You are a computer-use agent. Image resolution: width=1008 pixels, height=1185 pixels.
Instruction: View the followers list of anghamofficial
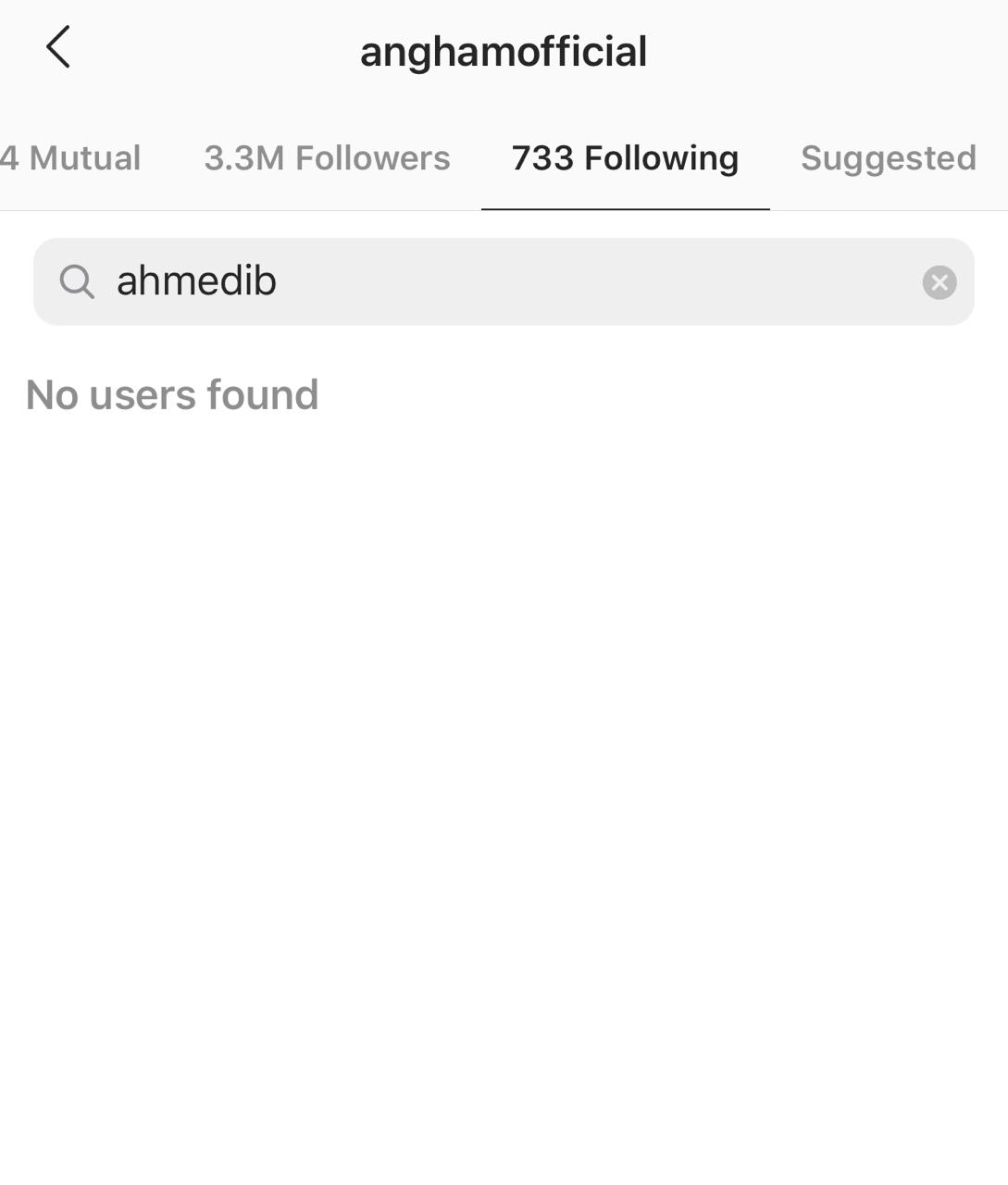(327, 158)
